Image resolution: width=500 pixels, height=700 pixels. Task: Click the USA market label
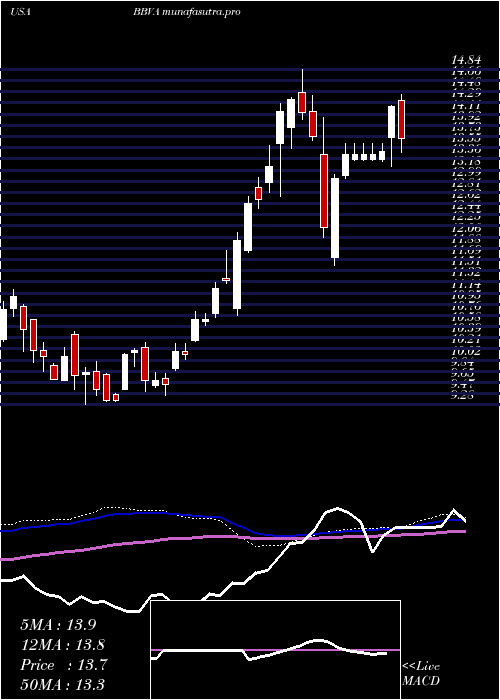coord(20,12)
